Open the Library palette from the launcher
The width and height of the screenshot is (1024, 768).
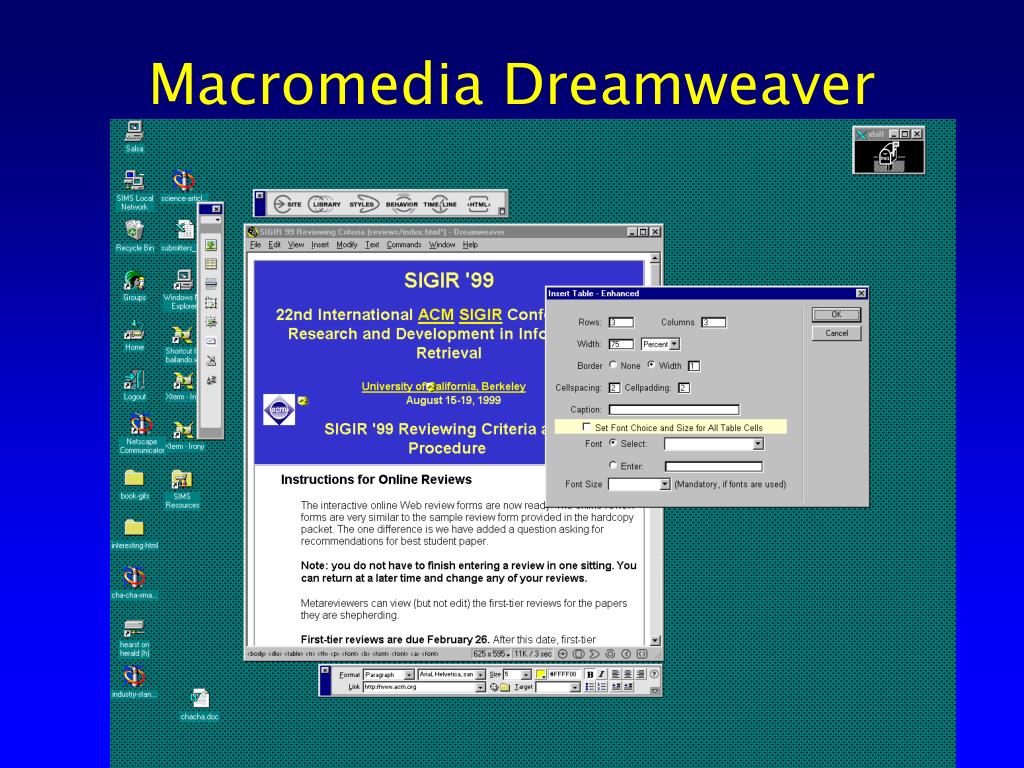325,204
